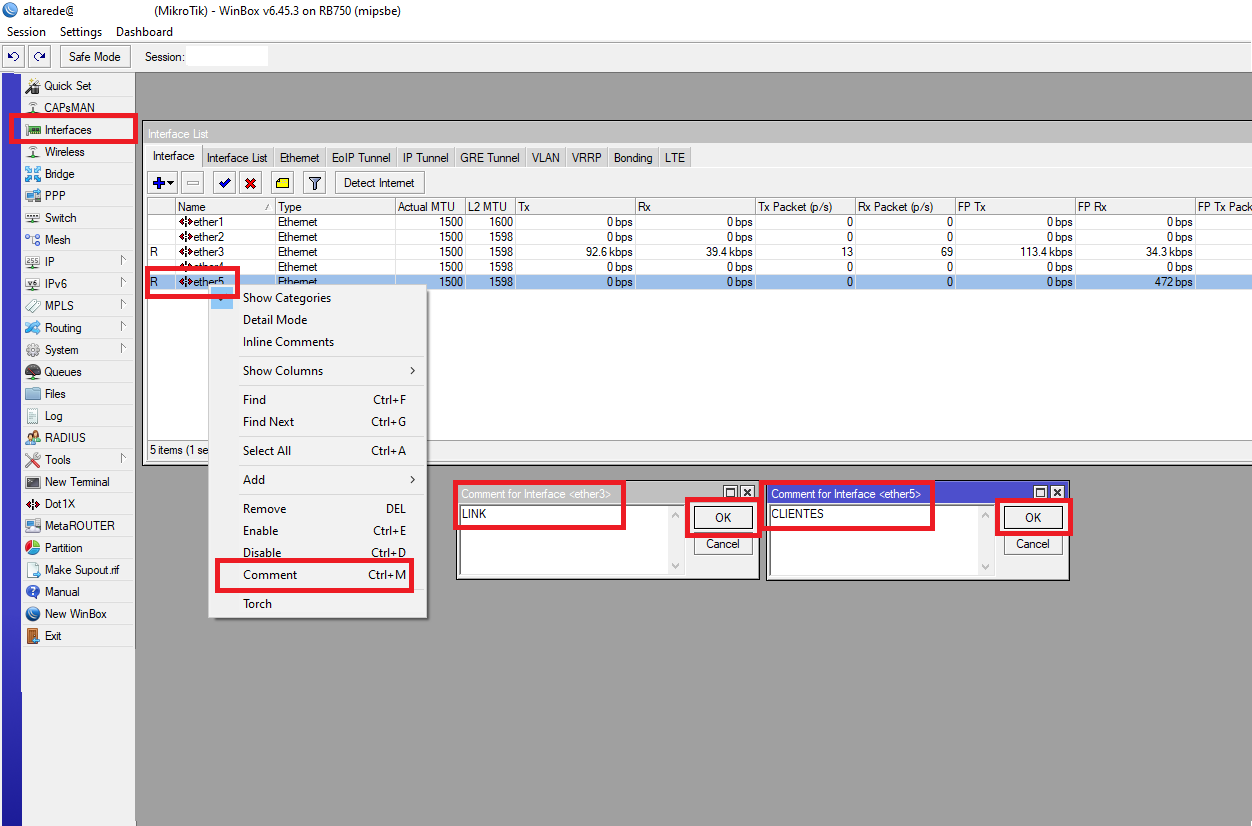Click Cancel in ether3 comment dialog

tap(723, 544)
